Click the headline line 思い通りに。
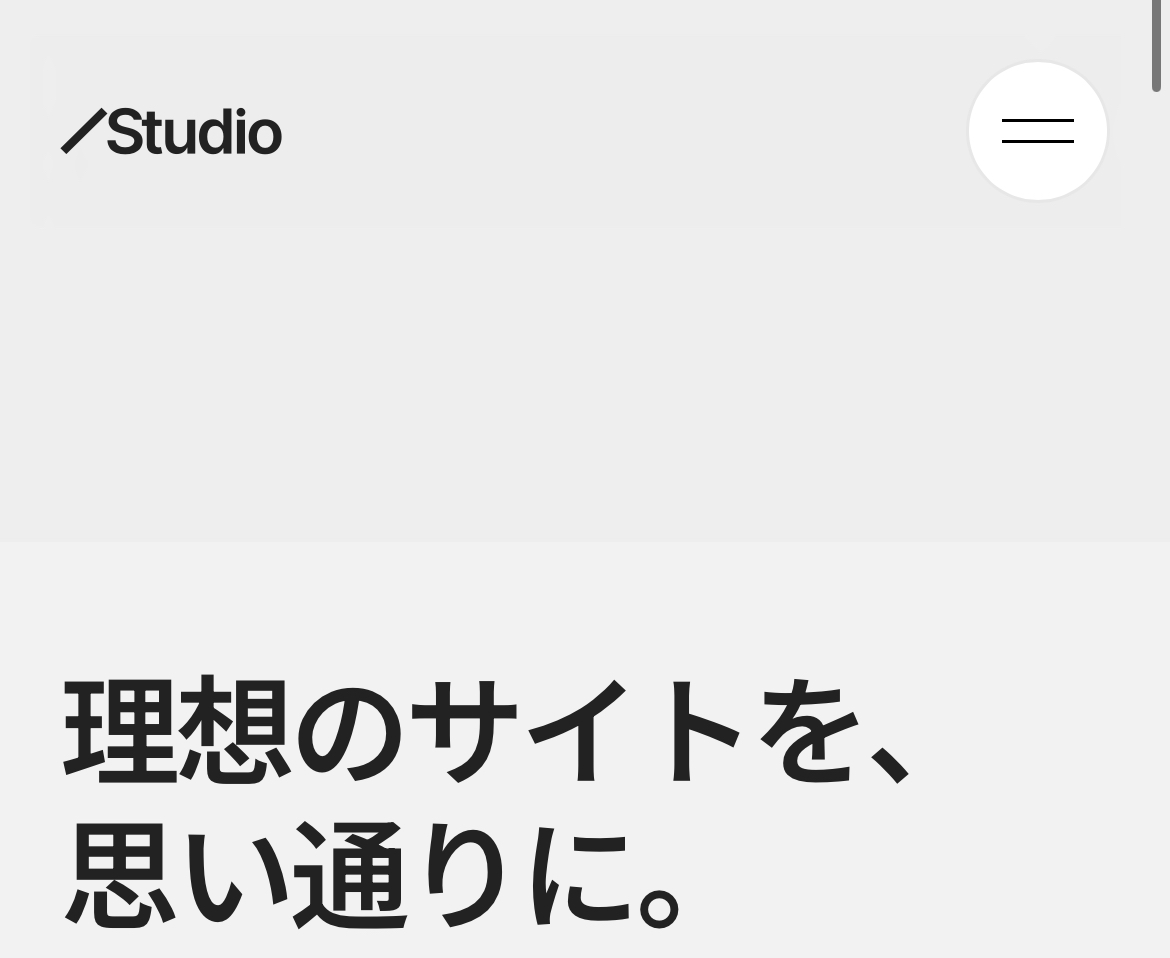 [372, 874]
